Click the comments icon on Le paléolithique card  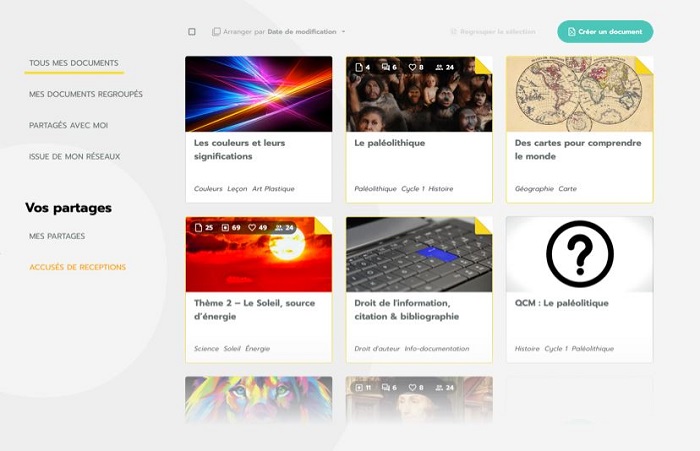(x=386, y=67)
